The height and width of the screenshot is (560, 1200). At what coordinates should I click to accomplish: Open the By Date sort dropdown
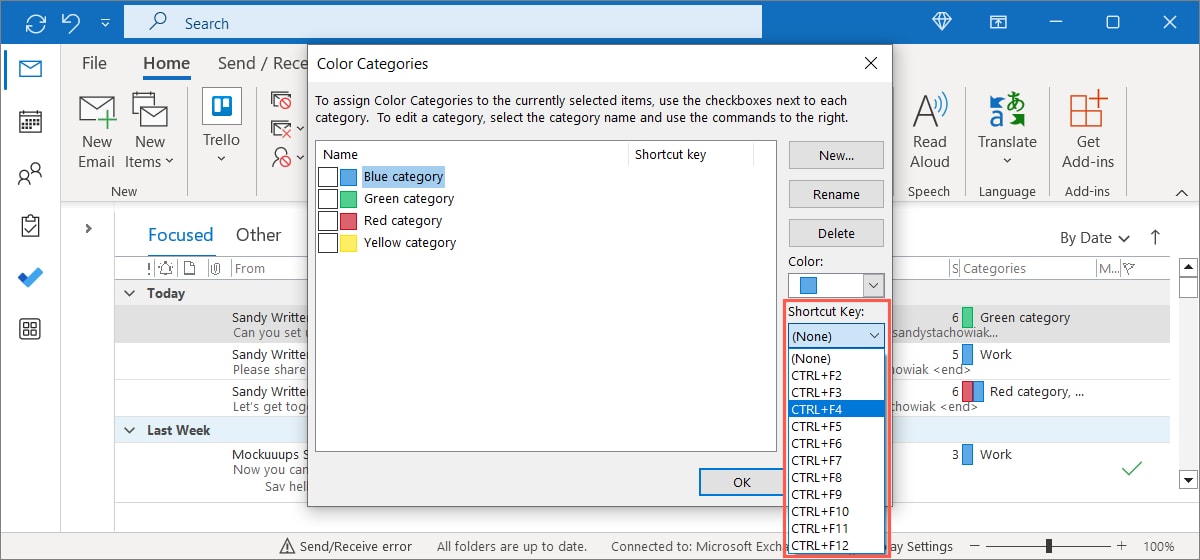(x=1095, y=238)
